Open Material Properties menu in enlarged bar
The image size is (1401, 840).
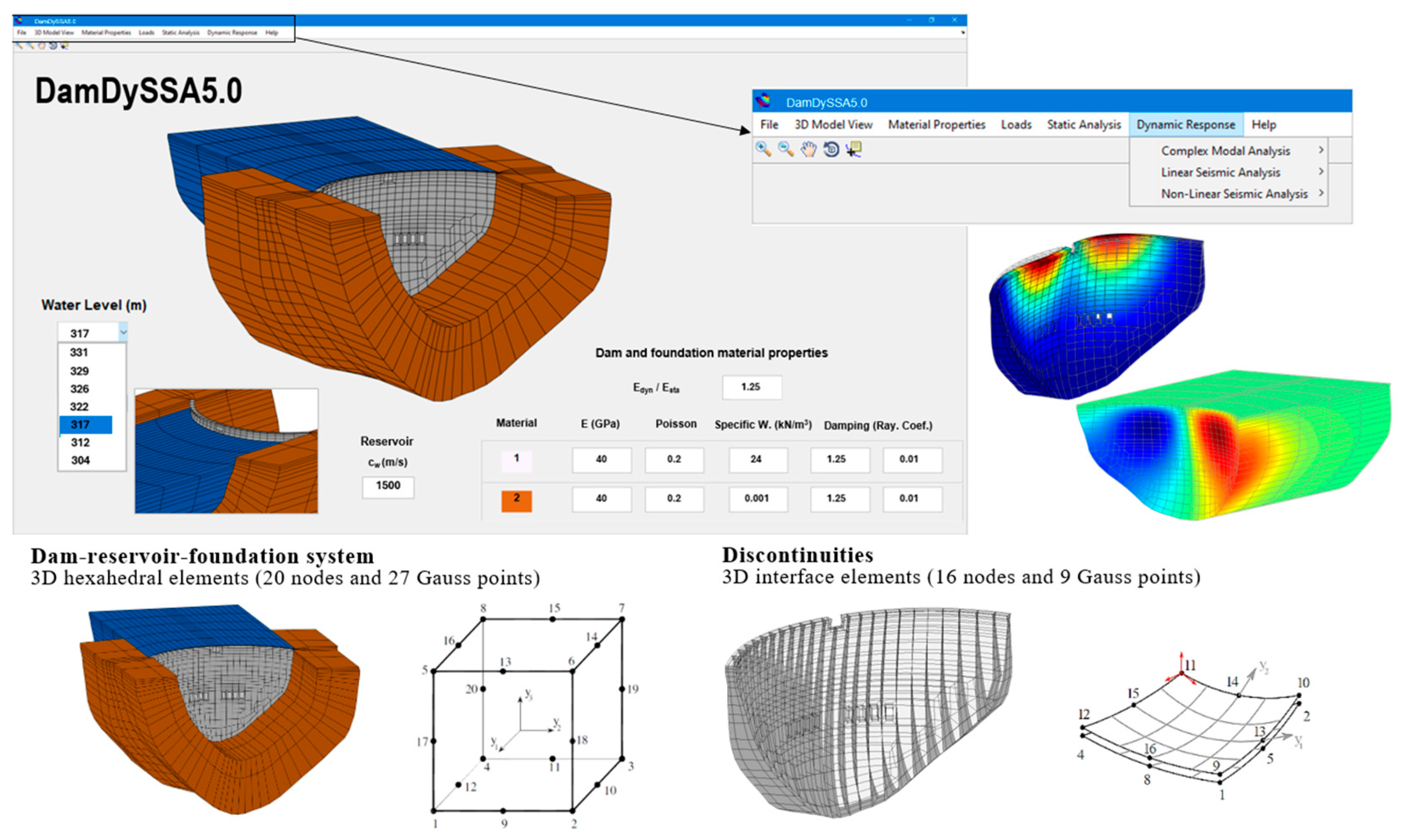click(937, 125)
